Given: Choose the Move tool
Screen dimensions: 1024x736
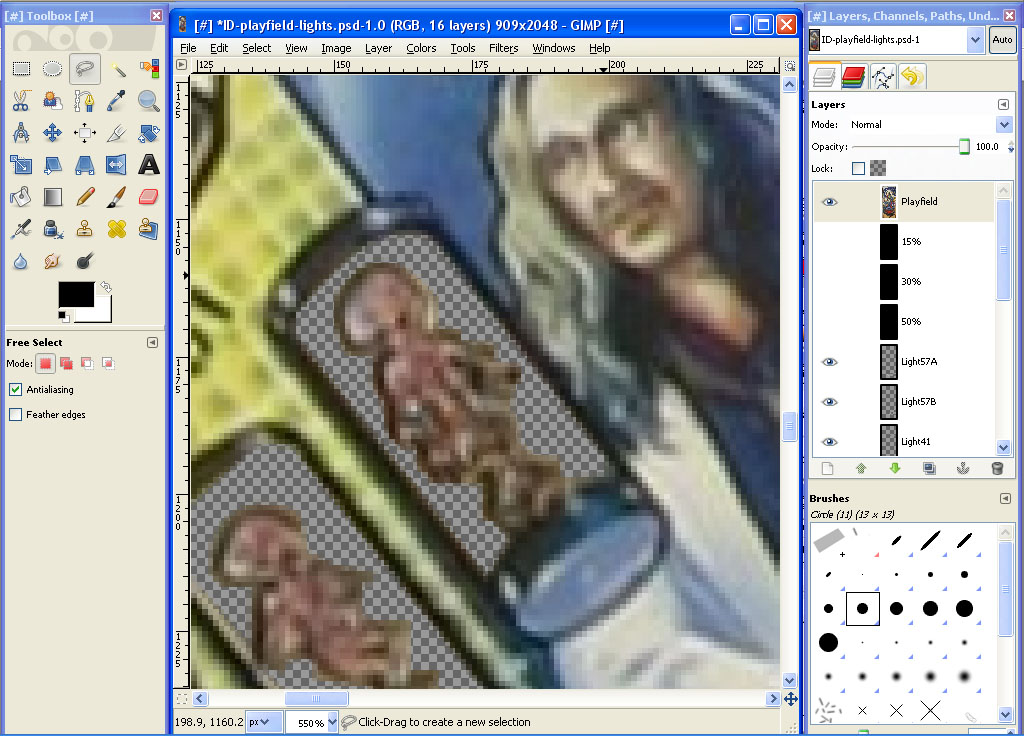Looking at the screenshot, I should click(x=53, y=132).
